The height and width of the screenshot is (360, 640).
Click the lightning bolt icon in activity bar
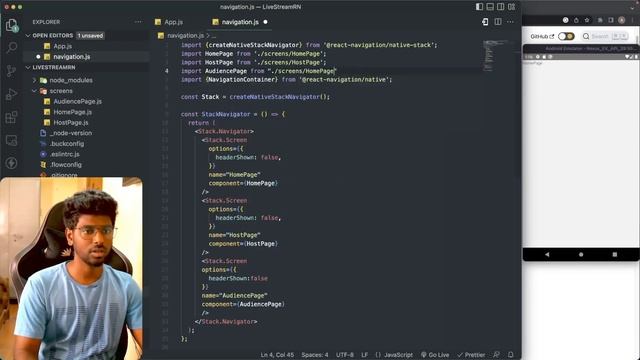(x=11, y=163)
